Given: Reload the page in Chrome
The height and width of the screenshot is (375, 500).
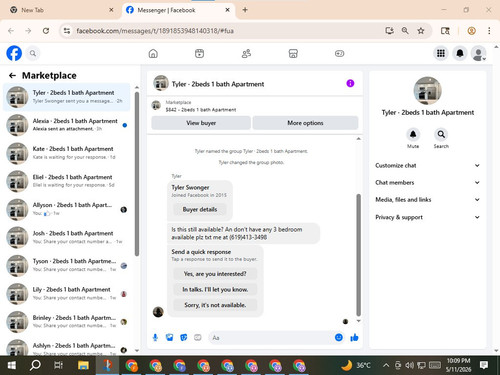Looking at the screenshot, I should [46, 31].
